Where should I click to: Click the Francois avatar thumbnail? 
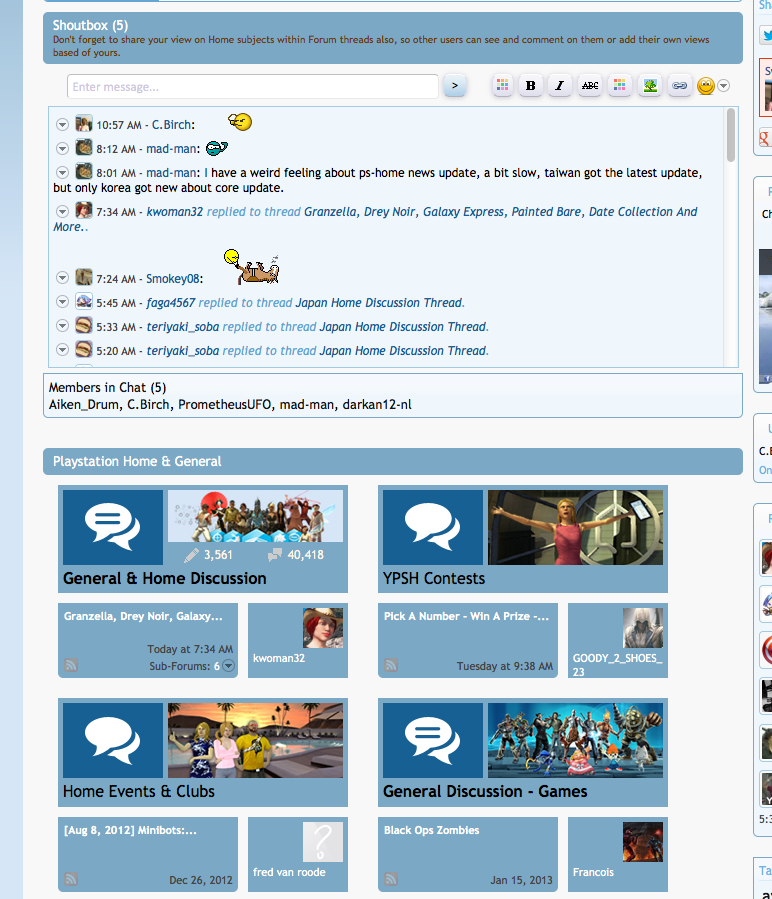pos(643,842)
